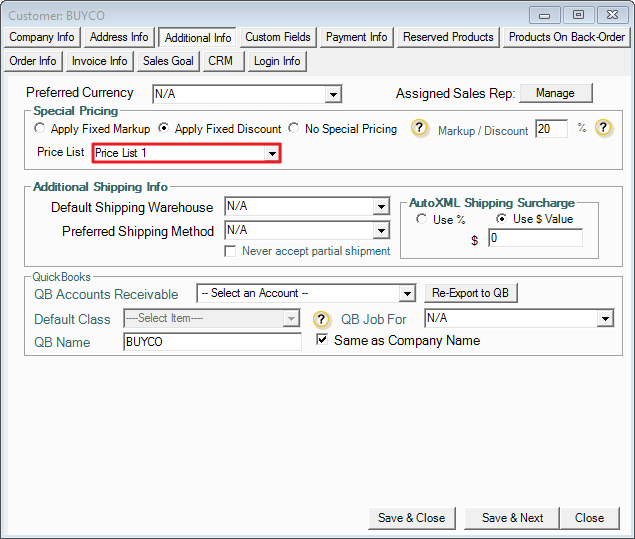Click help icon beside Markup / Discount percent
Viewport: 635px width, 539px height.
[x=603, y=129]
